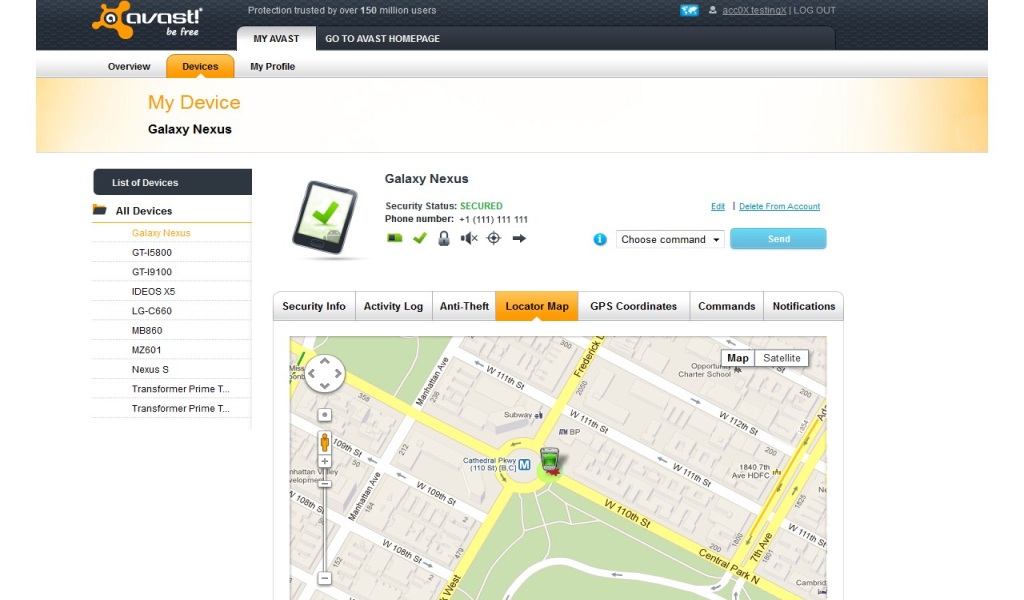1024x600 pixels.
Task: Click the Send command button
Action: 778,239
